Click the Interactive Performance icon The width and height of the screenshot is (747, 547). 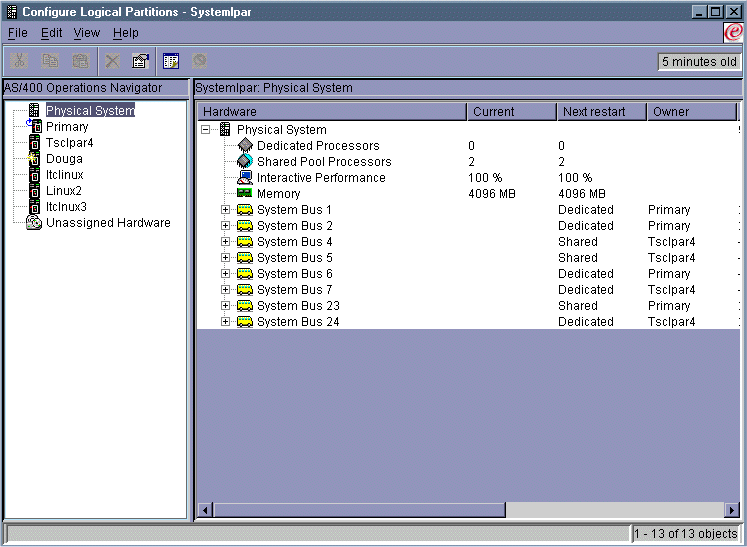245,177
